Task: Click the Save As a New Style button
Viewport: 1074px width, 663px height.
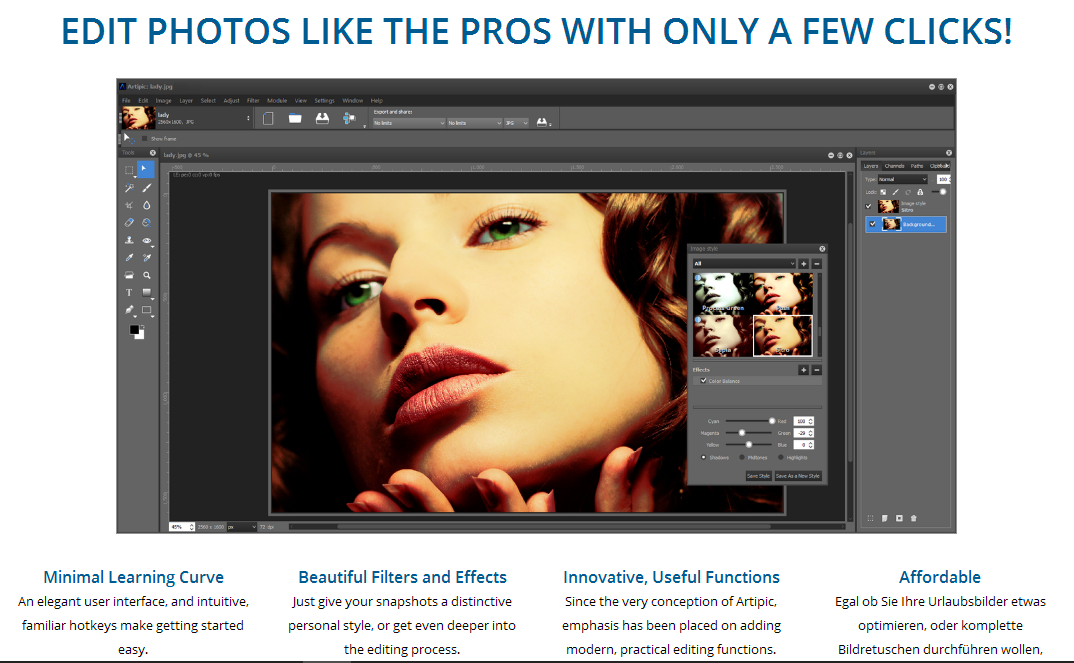Action: click(x=798, y=476)
